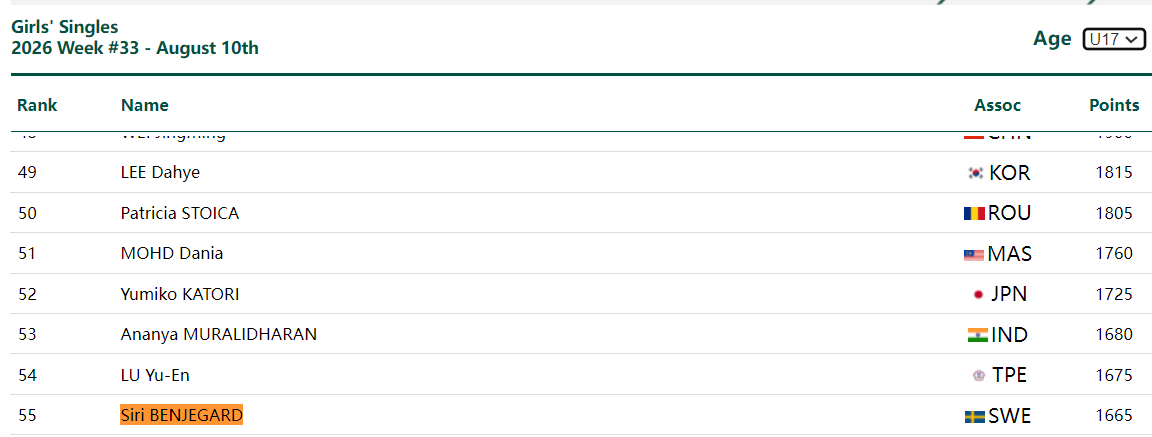Sort by Rank column header
The height and width of the screenshot is (437, 1152).
[x=37, y=105]
